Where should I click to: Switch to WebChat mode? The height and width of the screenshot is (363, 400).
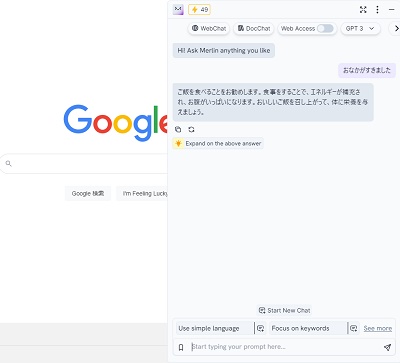[209, 29]
